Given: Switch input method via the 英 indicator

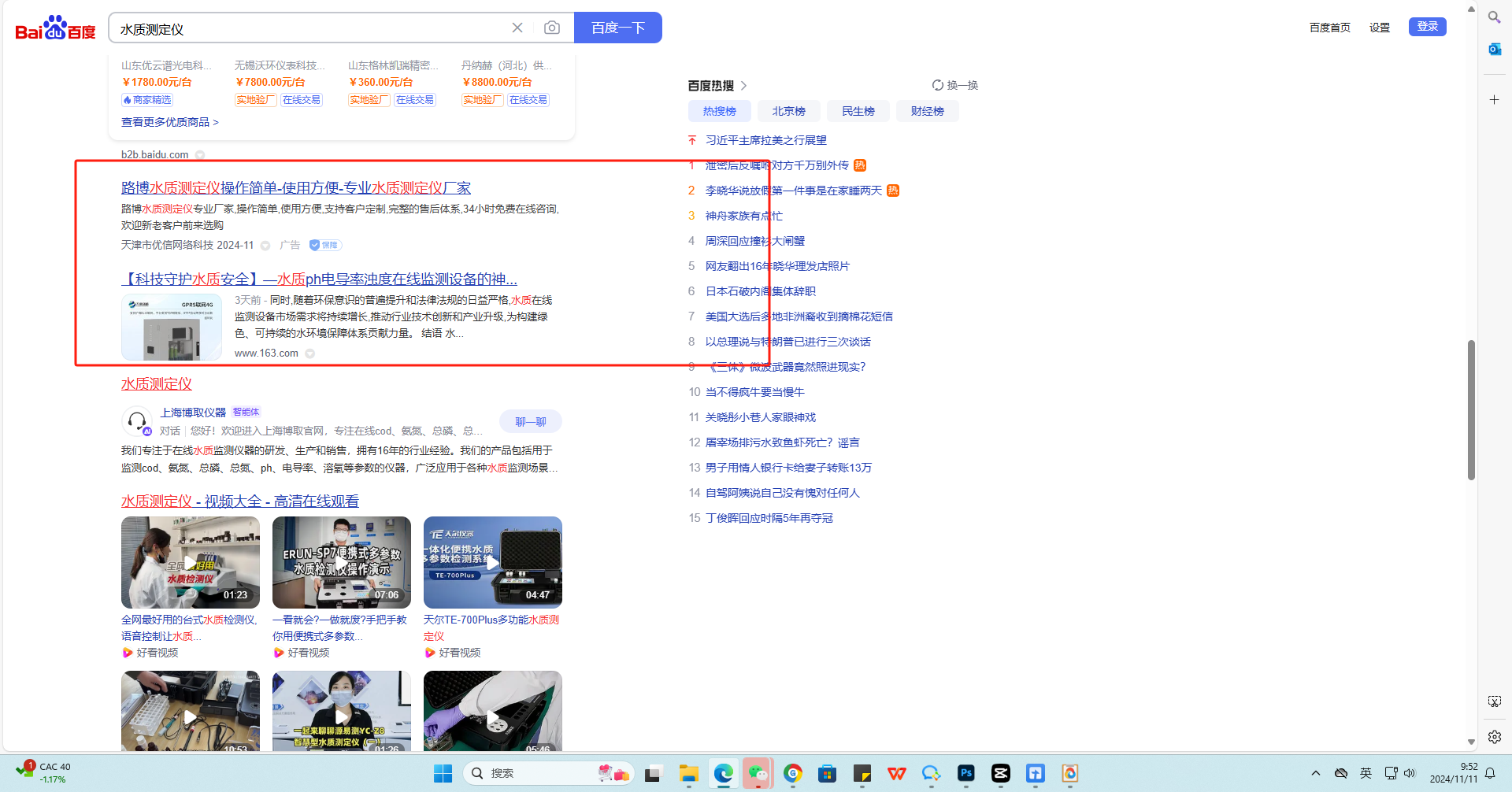Looking at the screenshot, I should (1366, 773).
